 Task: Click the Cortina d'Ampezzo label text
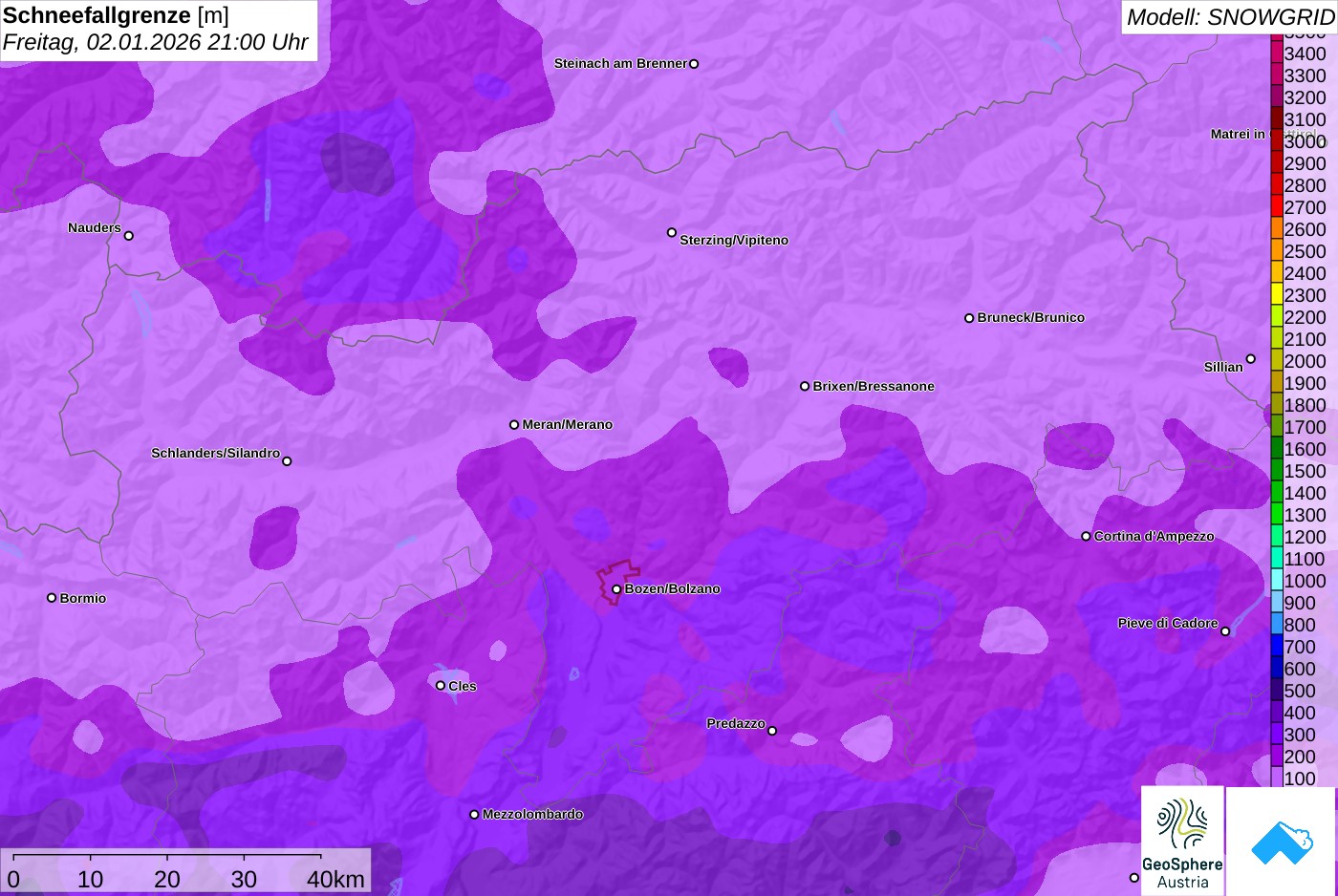pyautogui.click(x=1154, y=536)
